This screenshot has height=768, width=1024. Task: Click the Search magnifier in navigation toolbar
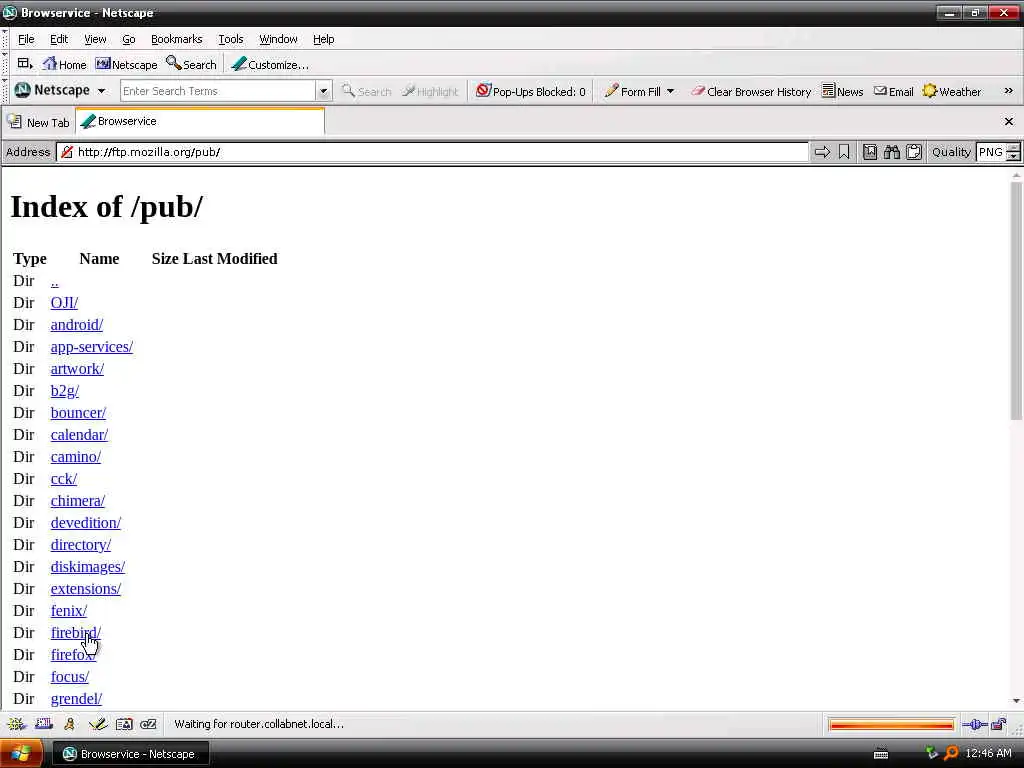191,65
